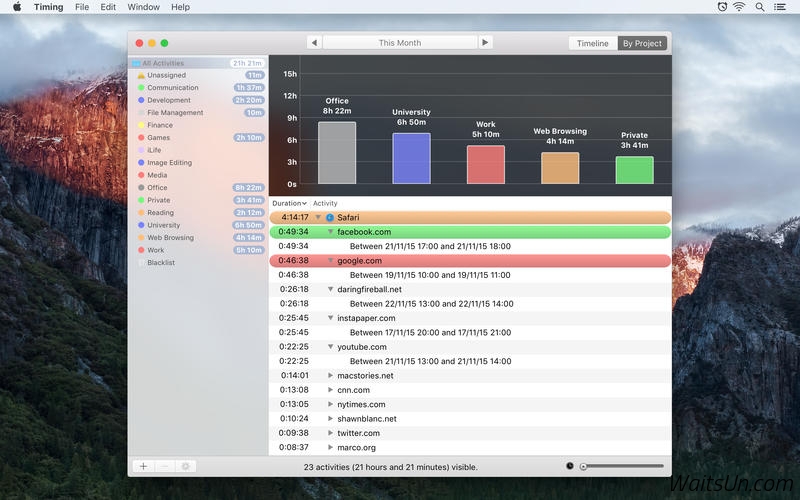Click the Games red dot
The height and width of the screenshot is (500, 800).
[x=141, y=138]
